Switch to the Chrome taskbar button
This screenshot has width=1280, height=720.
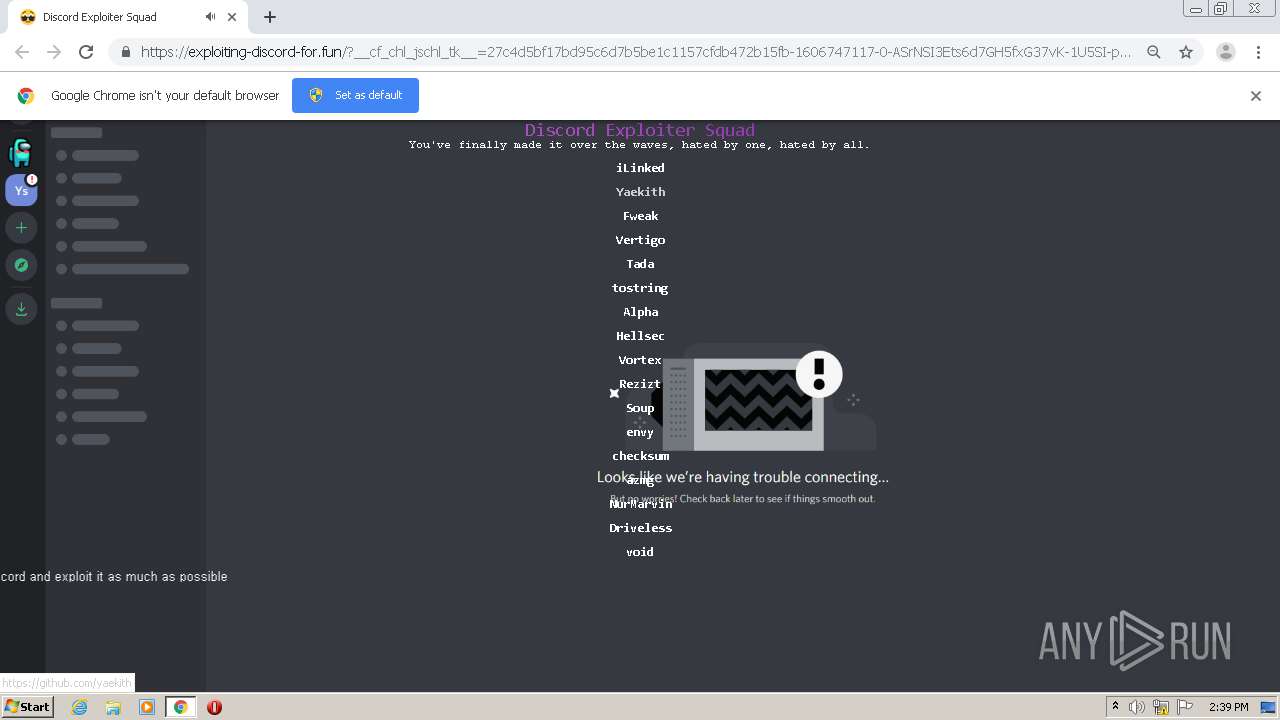[180, 707]
